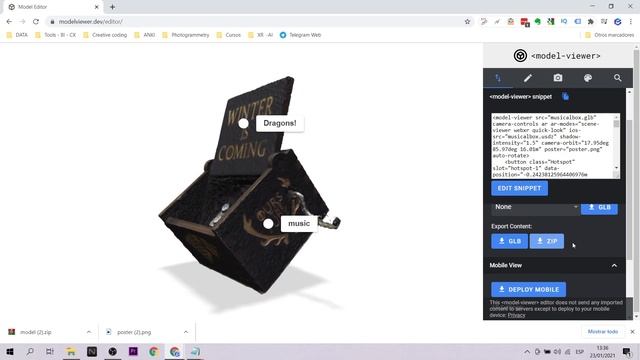640x360 pixels.
Task: Open the Privacy link
Action: pos(516,315)
